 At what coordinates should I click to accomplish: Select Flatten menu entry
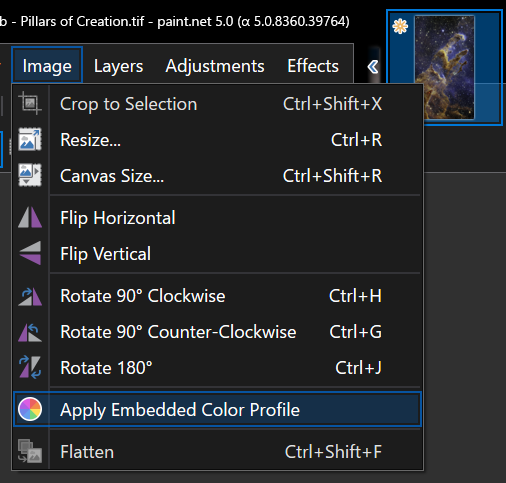[x=217, y=451]
